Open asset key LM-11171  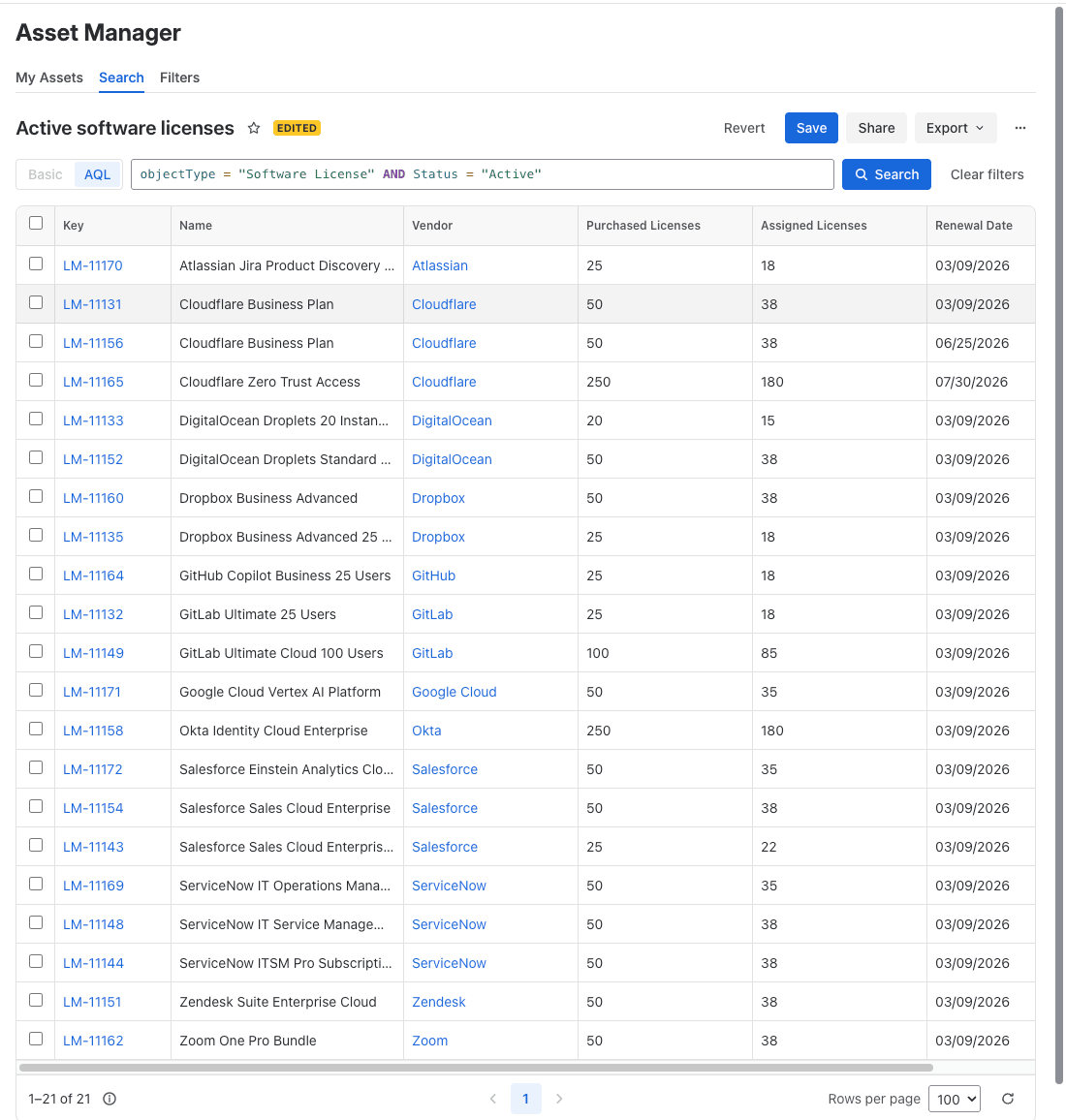coord(92,692)
